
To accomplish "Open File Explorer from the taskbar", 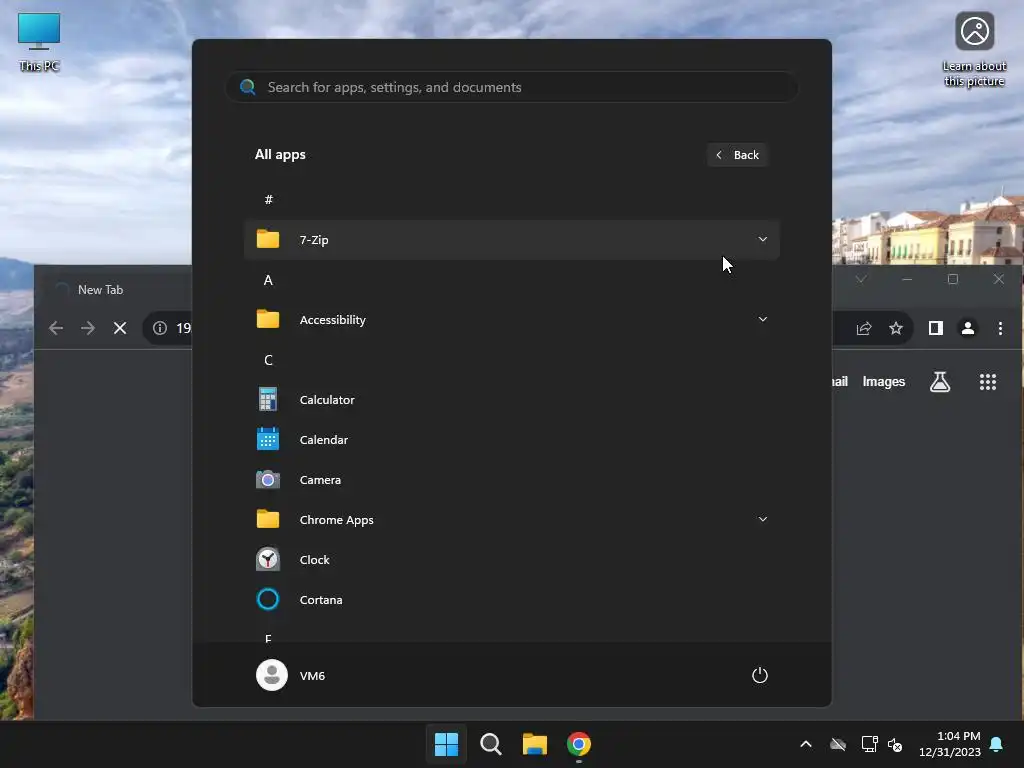I will point(535,744).
